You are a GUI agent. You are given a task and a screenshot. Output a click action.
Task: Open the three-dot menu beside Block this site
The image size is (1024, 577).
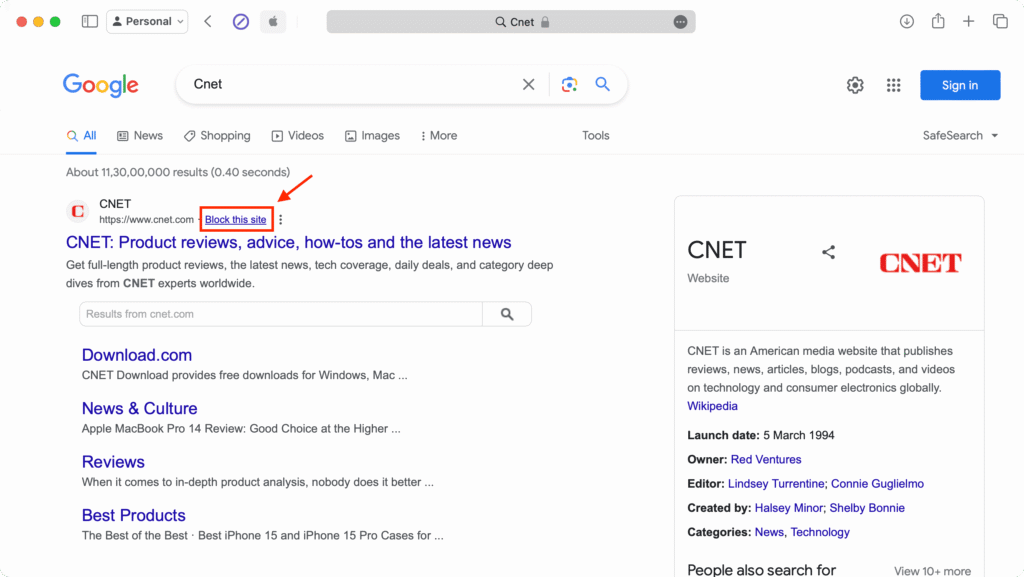tap(281, 220)
